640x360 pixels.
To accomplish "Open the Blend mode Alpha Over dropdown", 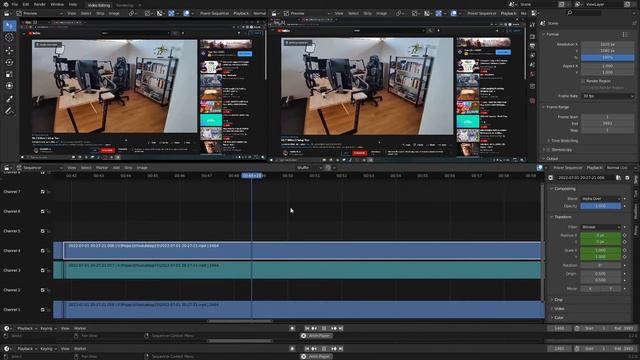I will [x=600, y=199].
